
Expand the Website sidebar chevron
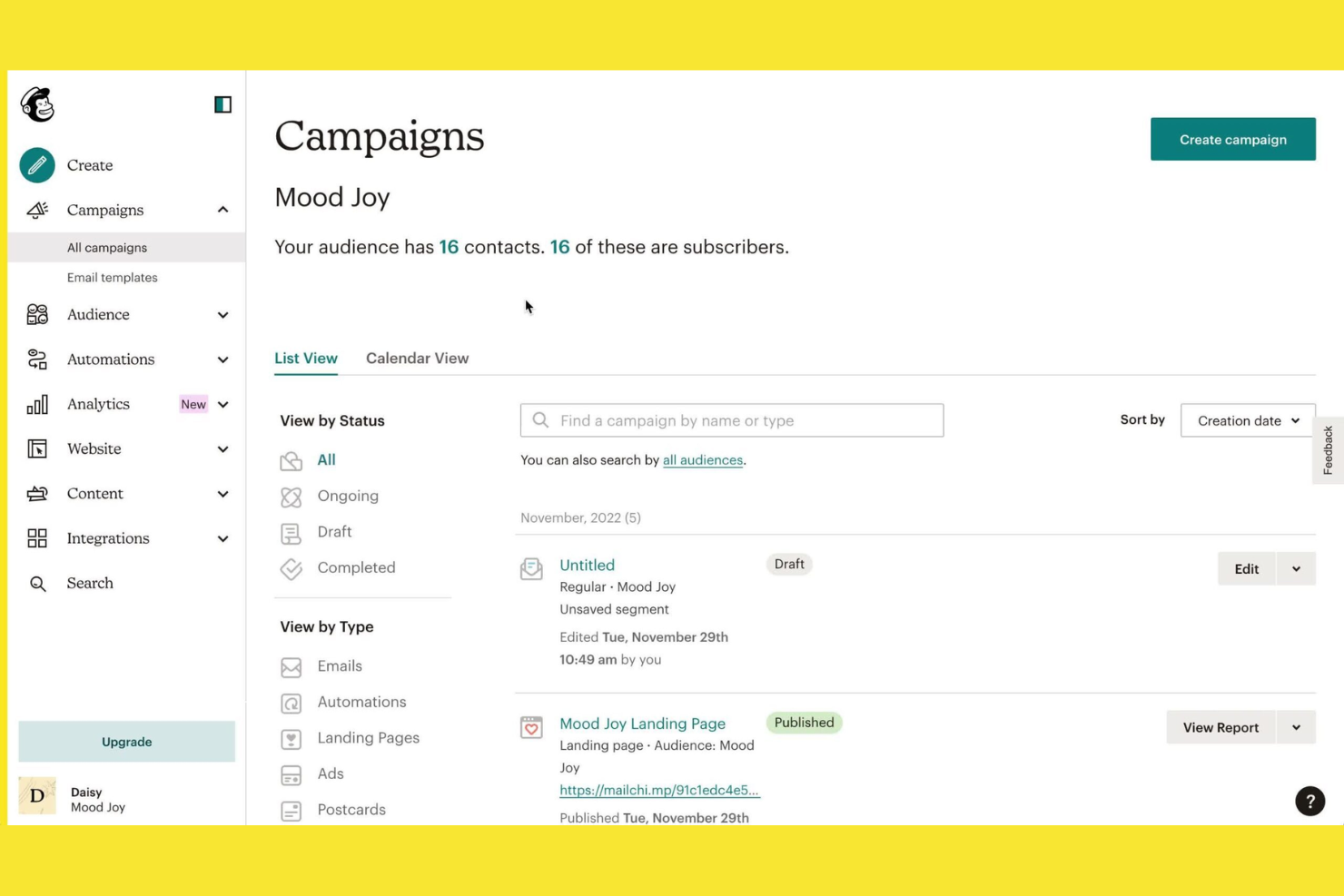pyautogui.click(x=222, y=449)
